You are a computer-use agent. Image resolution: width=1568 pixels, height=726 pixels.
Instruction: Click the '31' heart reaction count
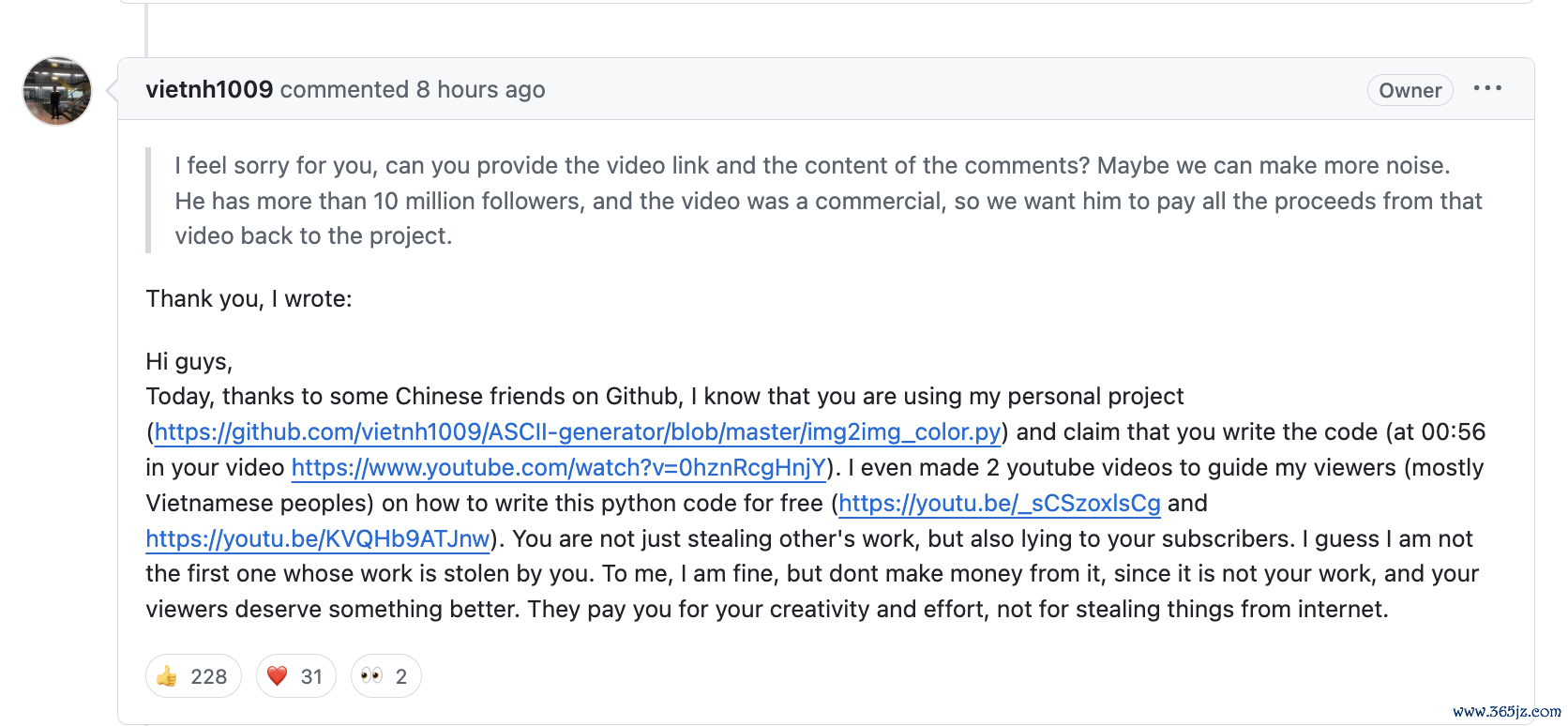point(311,676)
